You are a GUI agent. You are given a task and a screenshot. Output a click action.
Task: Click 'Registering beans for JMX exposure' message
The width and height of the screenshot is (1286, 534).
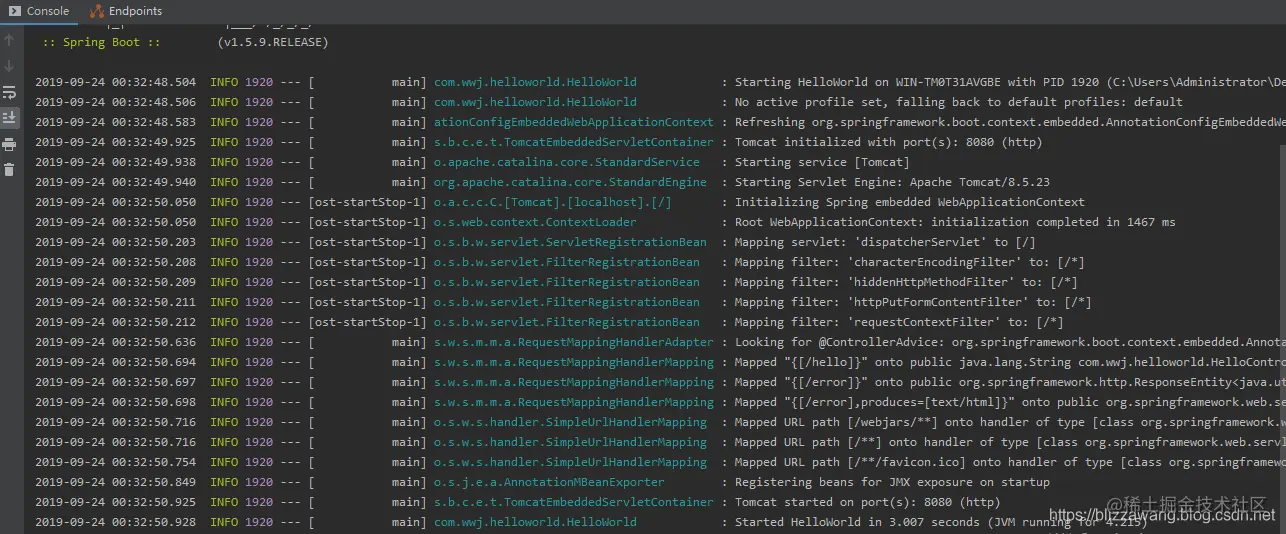(892, 482)
